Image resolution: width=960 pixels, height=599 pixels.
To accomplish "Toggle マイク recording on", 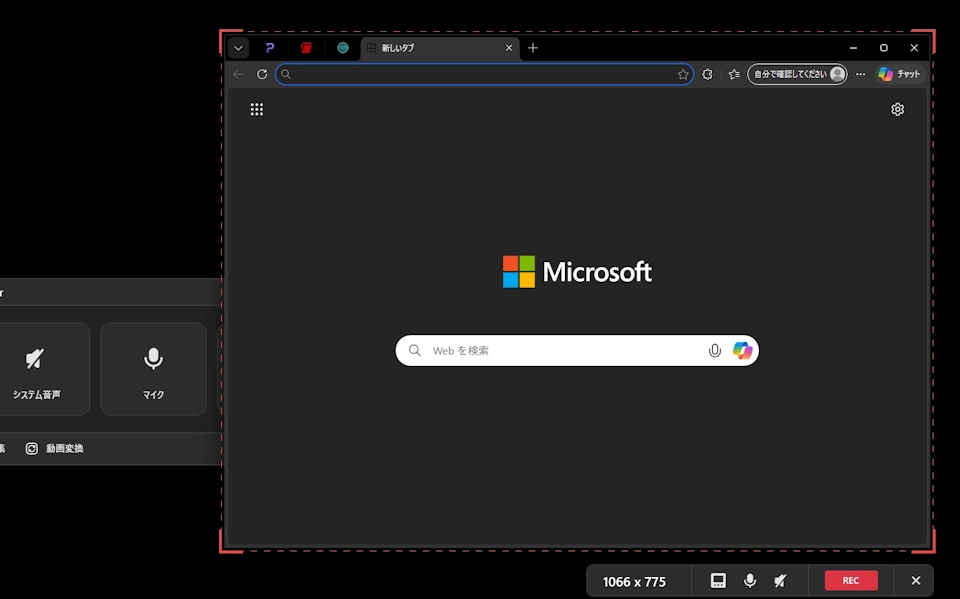I will coord(153,368).
